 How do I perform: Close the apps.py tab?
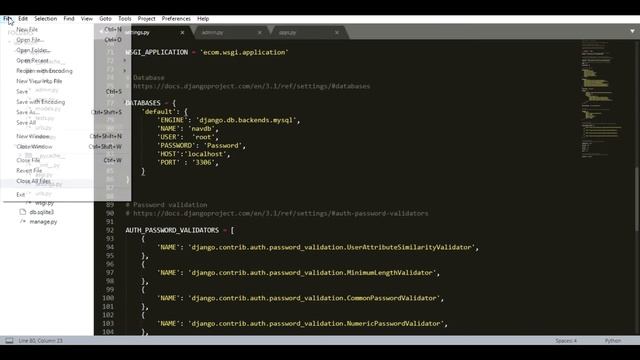[337, 32]
